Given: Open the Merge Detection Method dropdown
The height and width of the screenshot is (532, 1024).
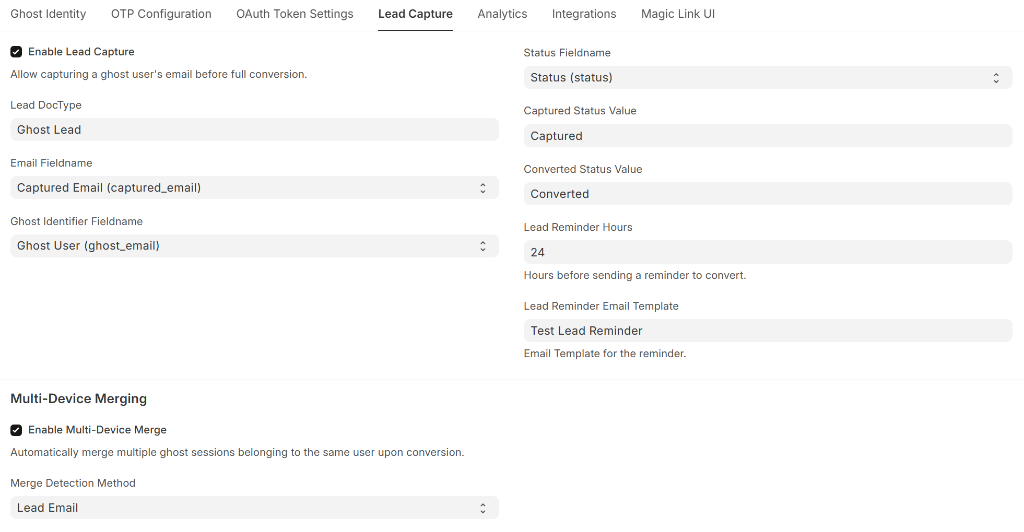Looking at the screenshot, I should pyautogui.click(x=255, y=508).
